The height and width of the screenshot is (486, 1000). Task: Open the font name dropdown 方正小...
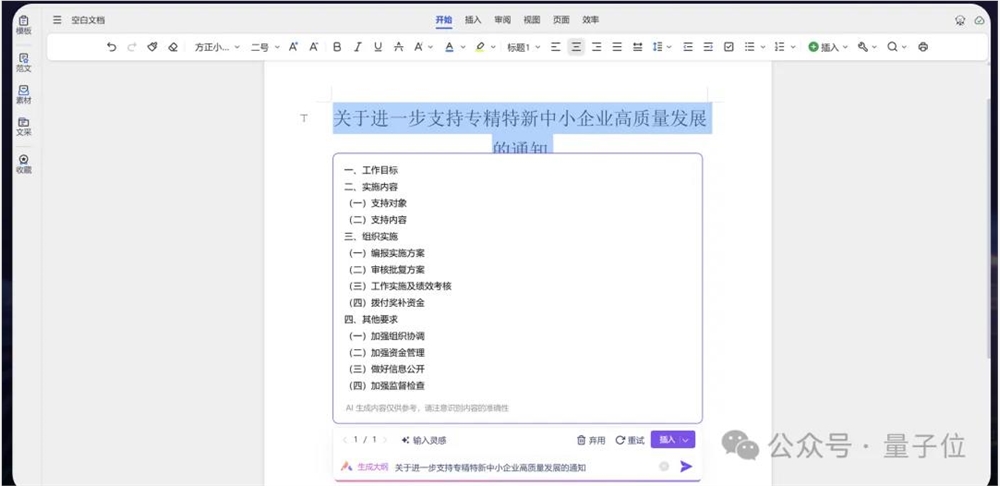click(217, 47)
